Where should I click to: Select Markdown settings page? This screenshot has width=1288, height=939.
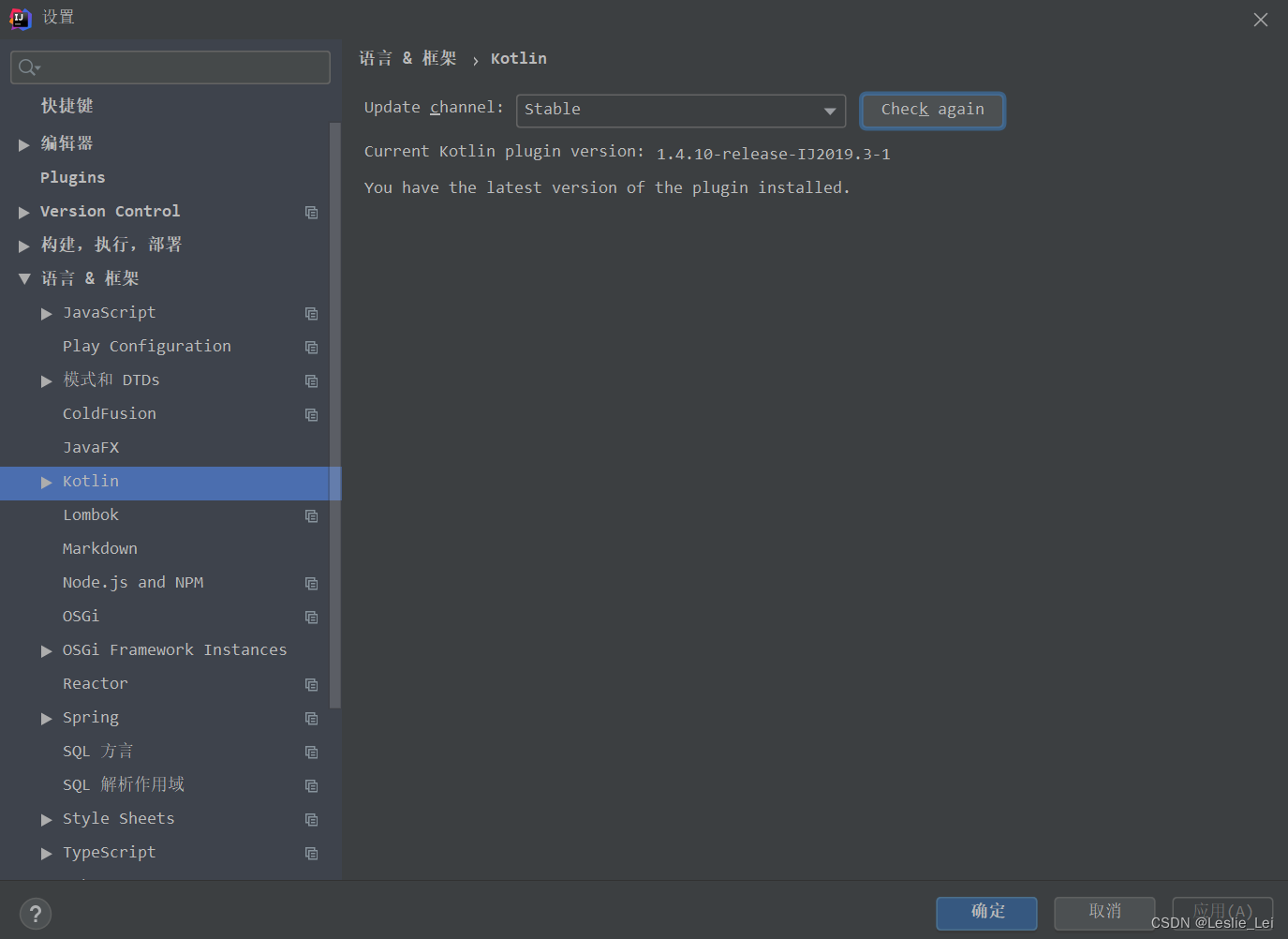(x=100, y=548)
